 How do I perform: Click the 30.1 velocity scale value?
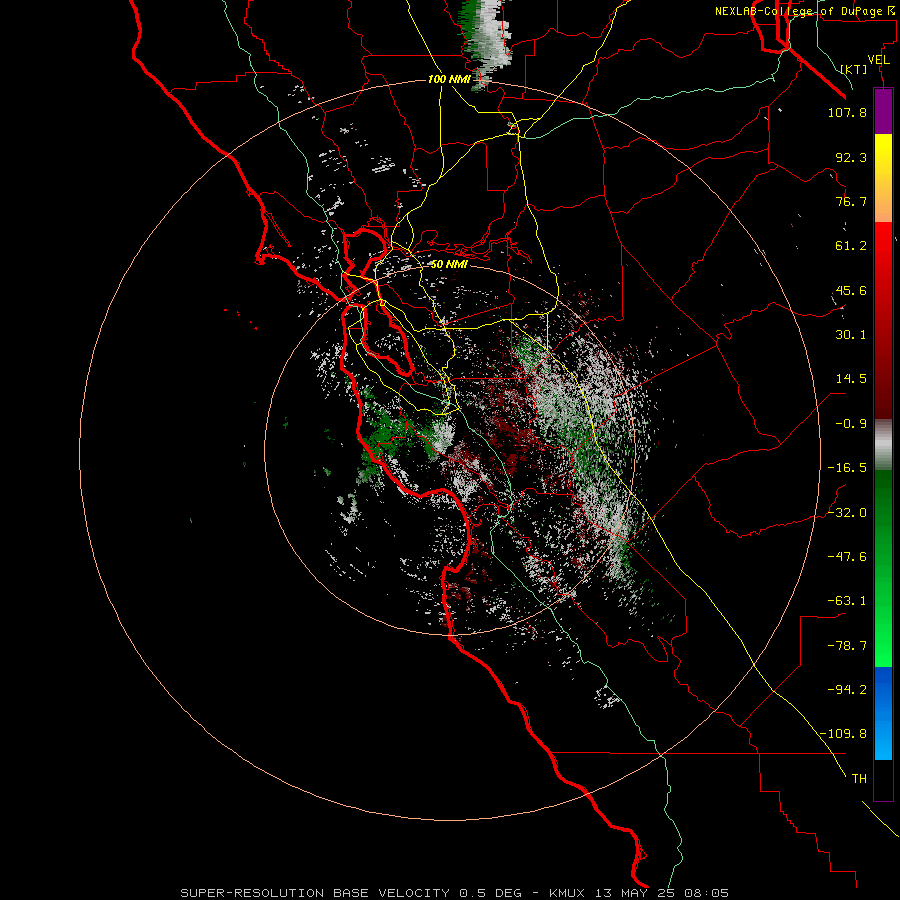(851, 335)
